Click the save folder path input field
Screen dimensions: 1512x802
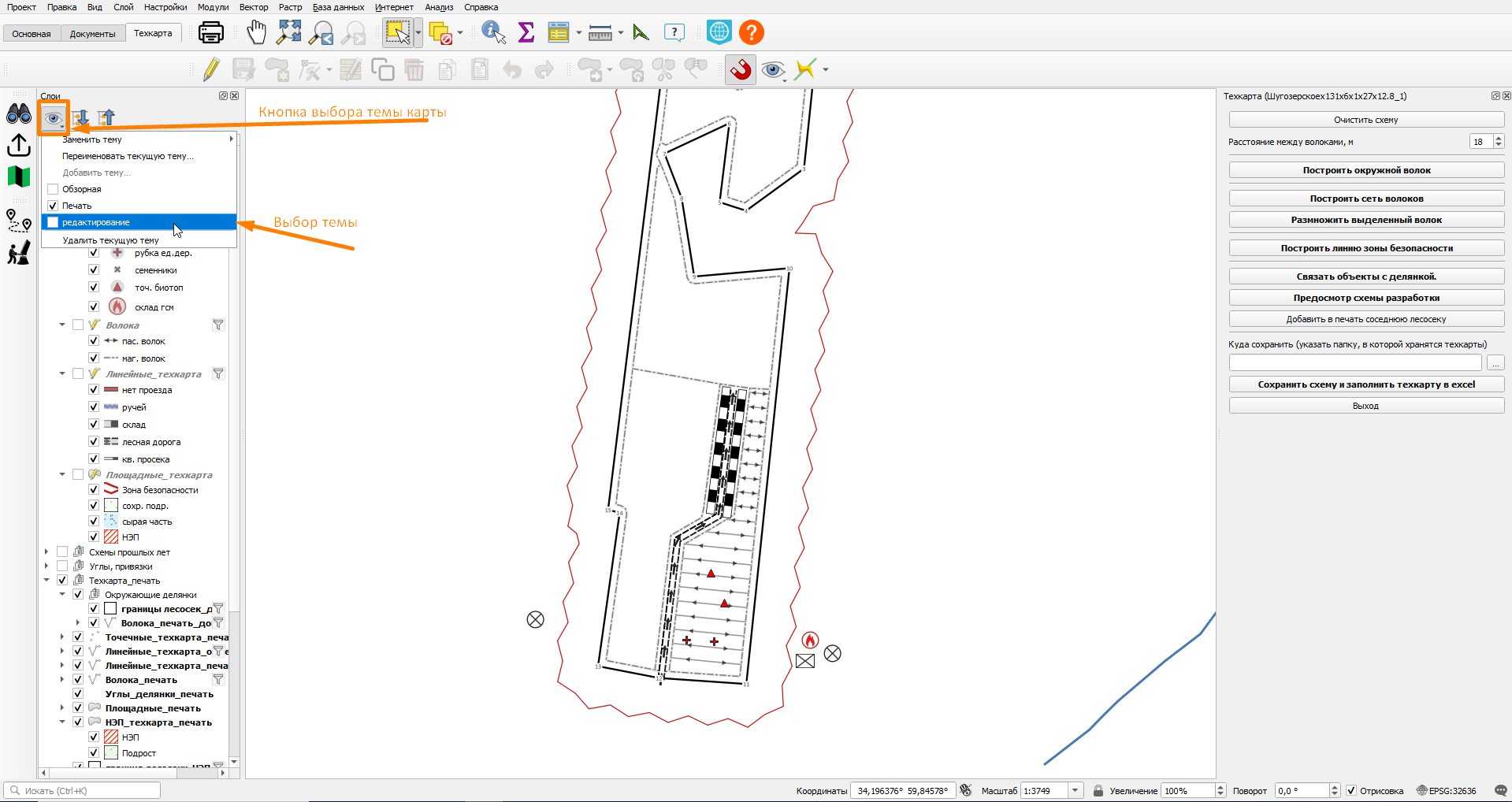click(x=1355, y=363)
